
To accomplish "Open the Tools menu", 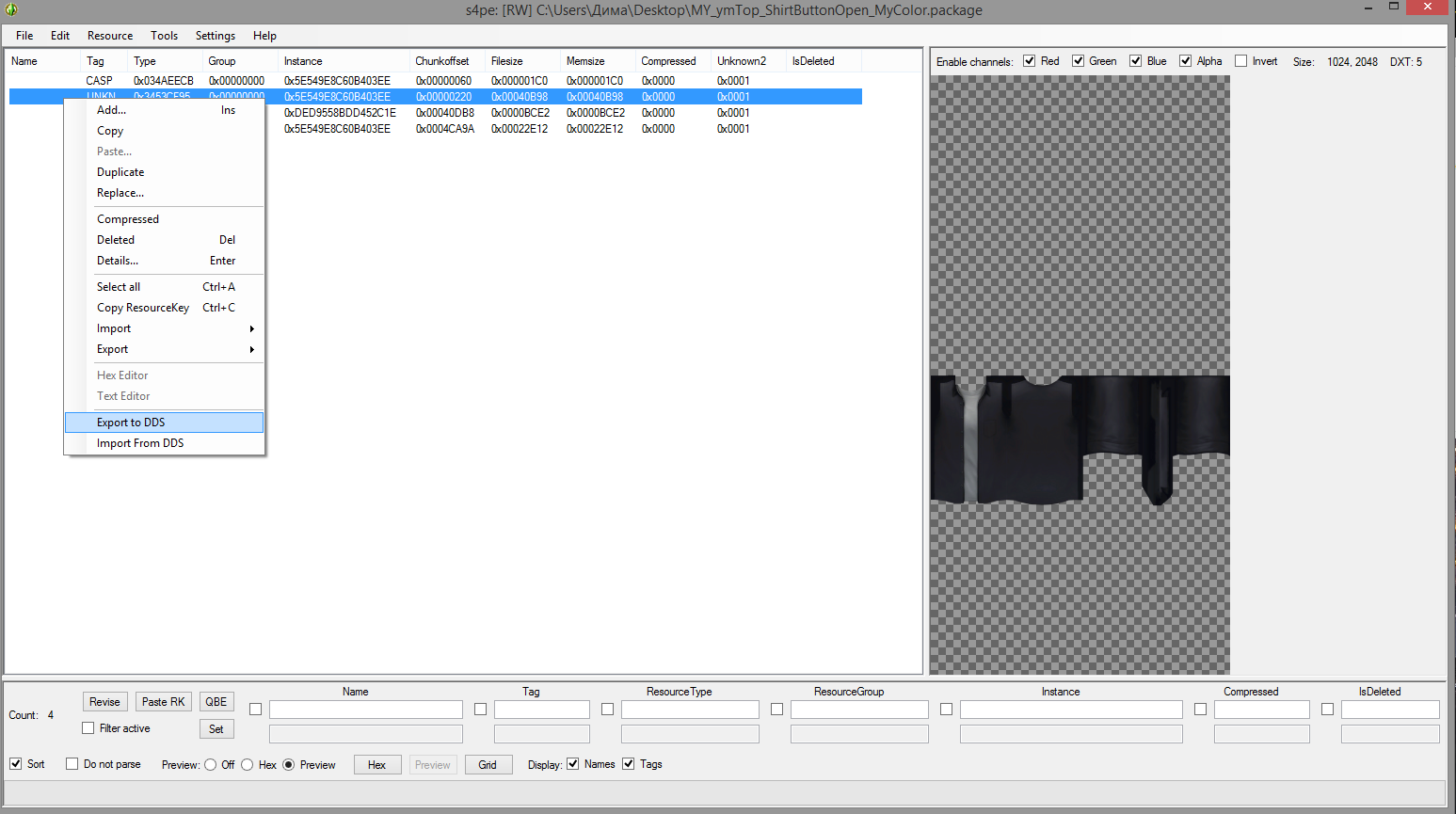I will [164, 36].
